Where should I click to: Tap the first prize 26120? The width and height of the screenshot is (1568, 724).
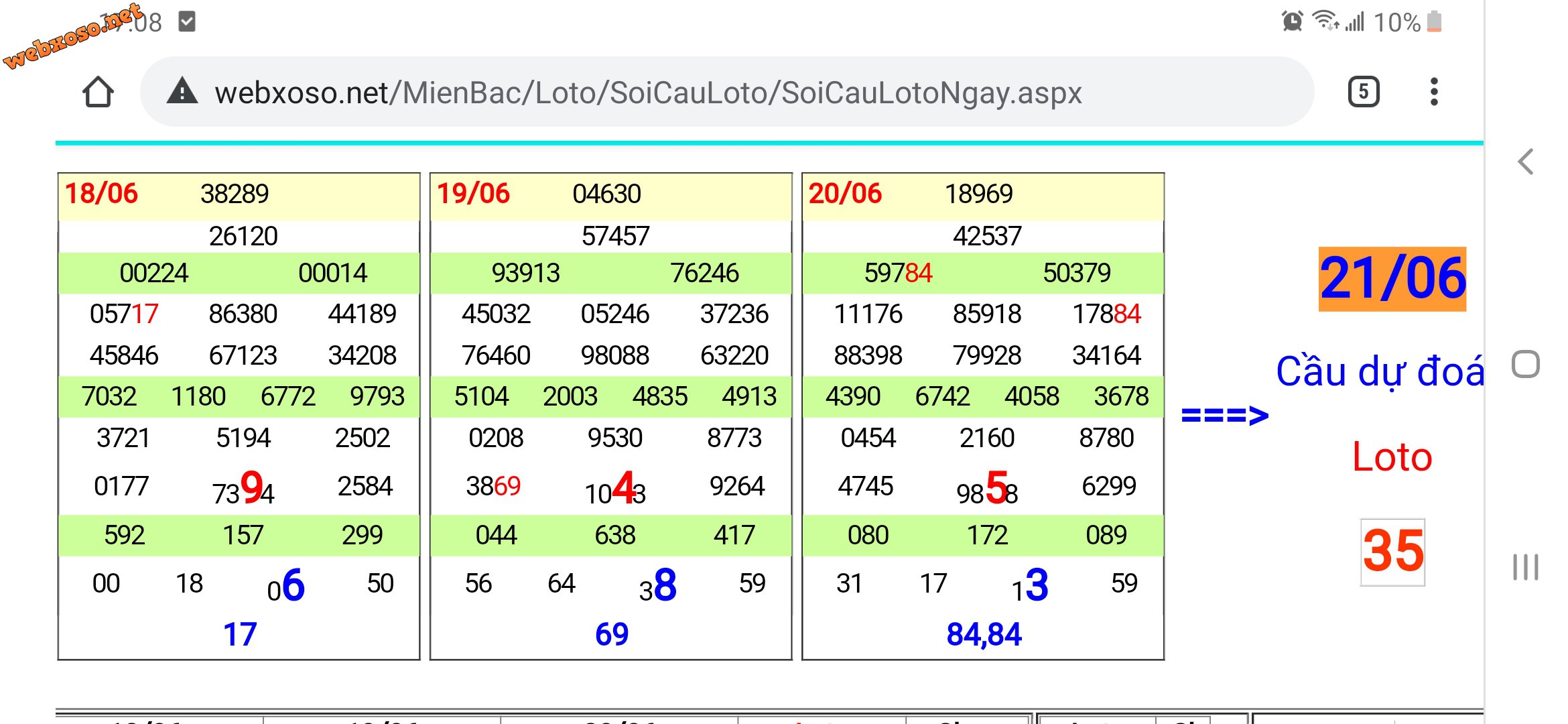pos(243,237)
